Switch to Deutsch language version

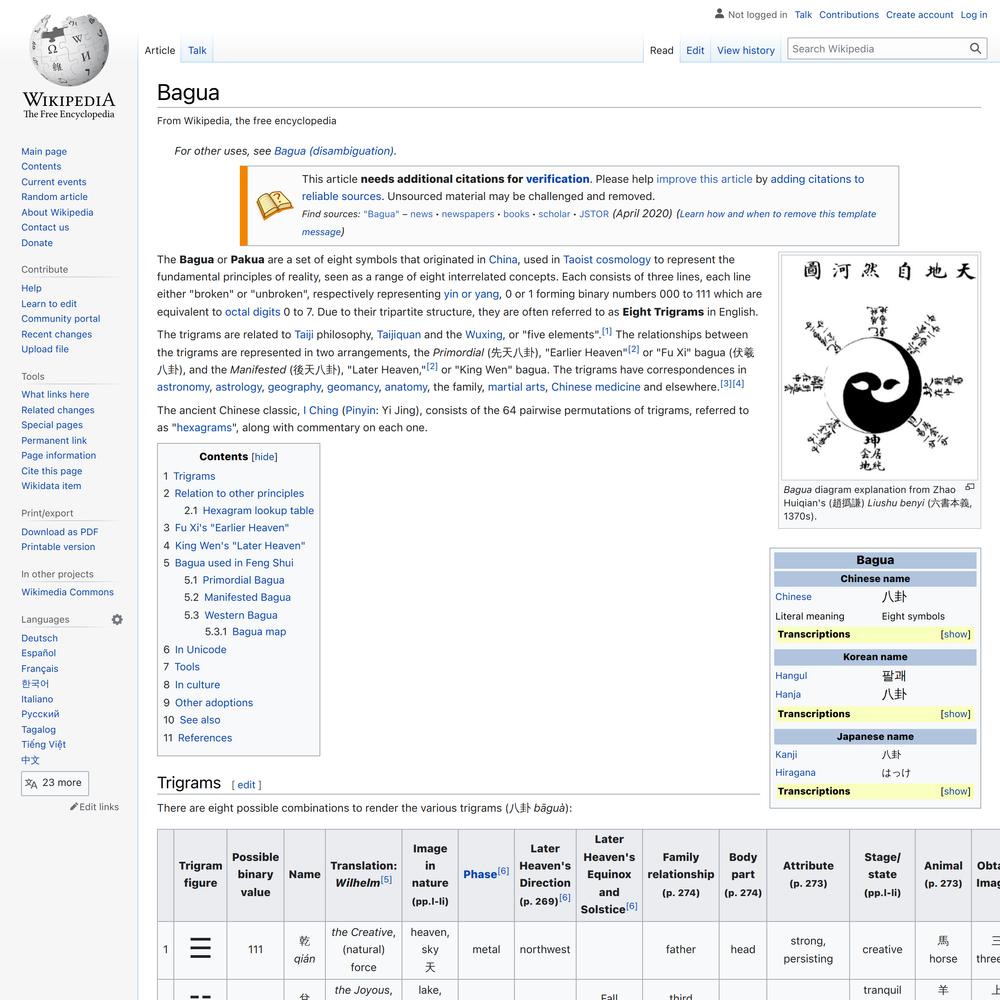tap(39, 638)
